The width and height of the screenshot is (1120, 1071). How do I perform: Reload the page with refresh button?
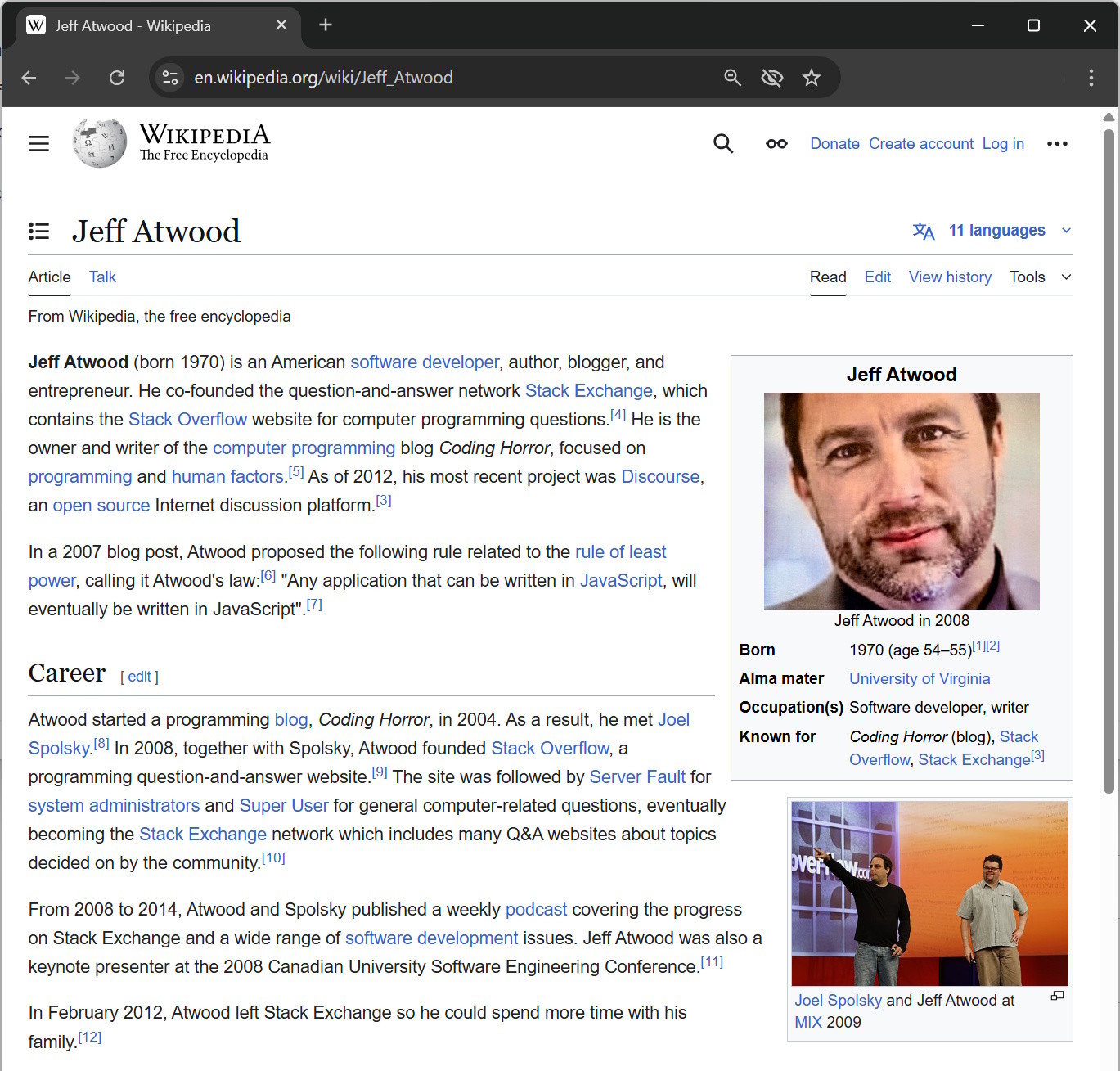point(117,78)
